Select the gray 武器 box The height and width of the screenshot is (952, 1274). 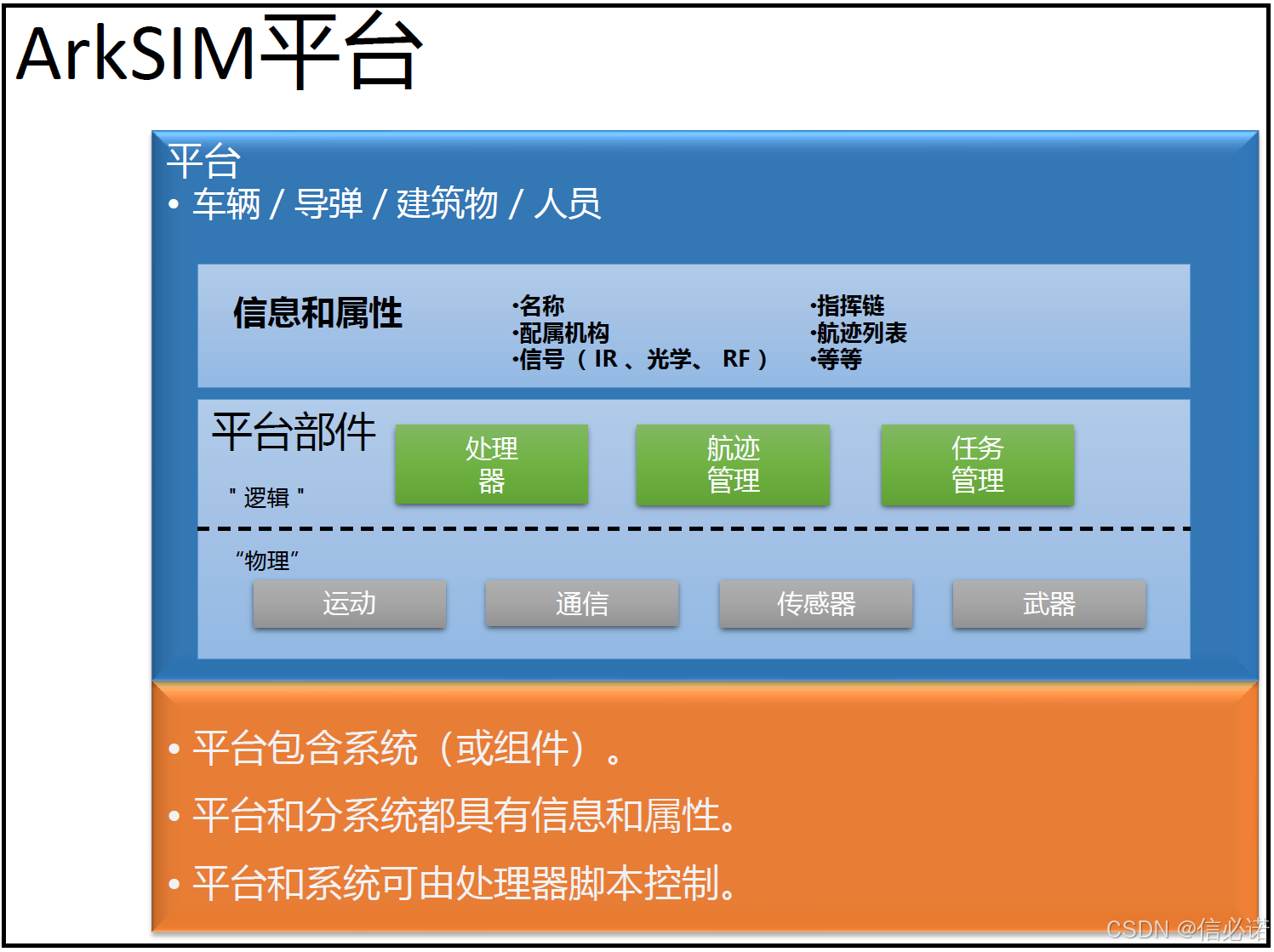click(x=1049, y=604)
